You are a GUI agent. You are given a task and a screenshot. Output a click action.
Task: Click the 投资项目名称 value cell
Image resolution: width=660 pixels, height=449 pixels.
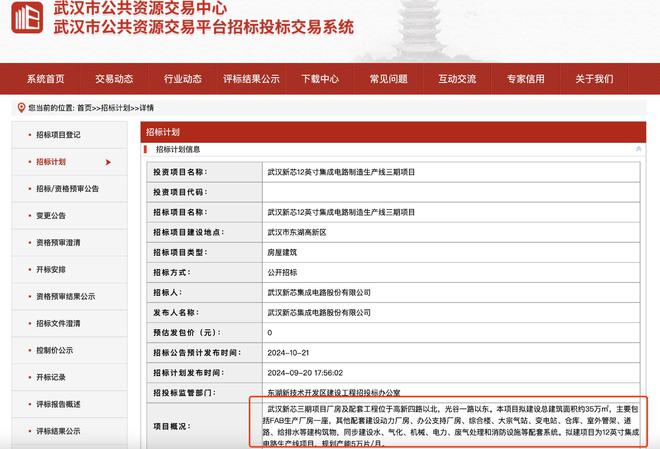451,172
